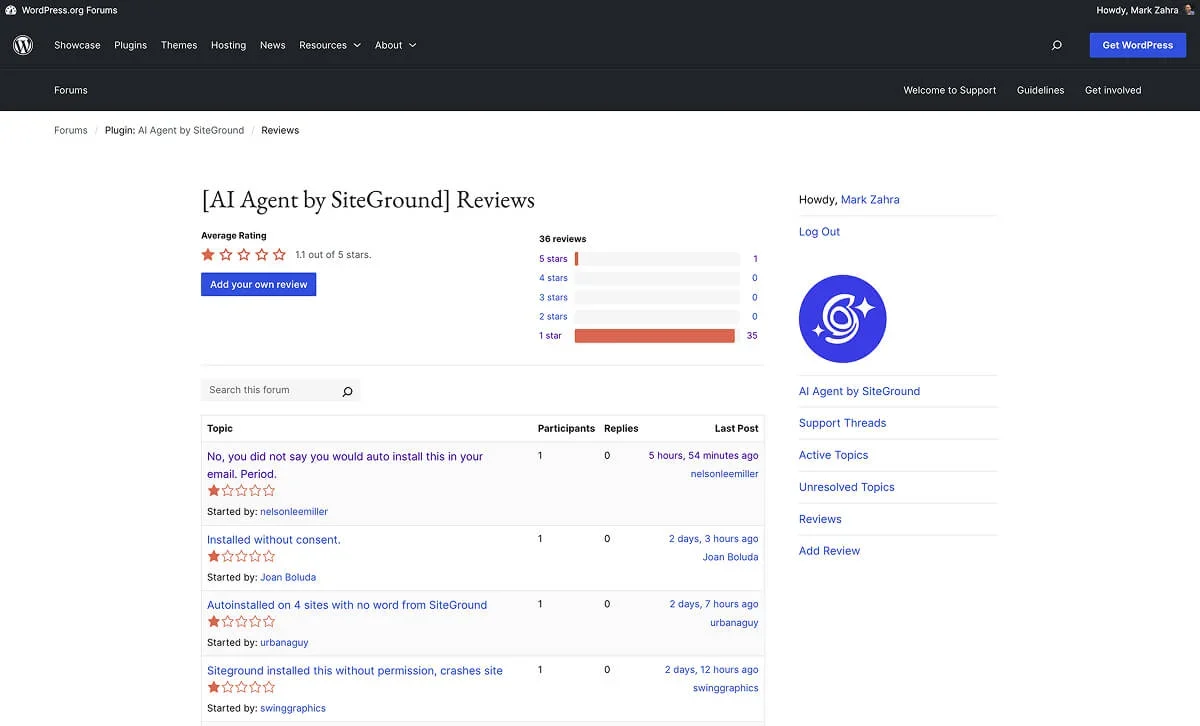Open Themes in the main menu
The height and width of the screenshot is (726, 1200).
click(x=179, y=45)
